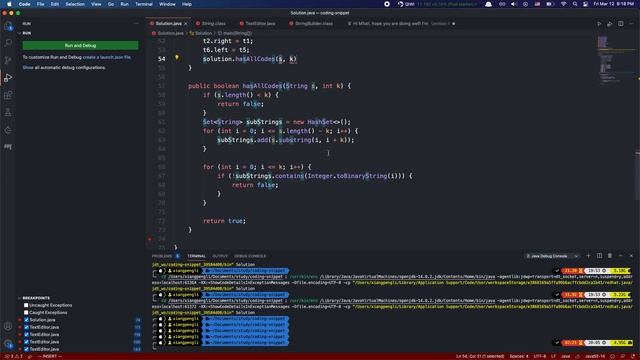The image size is (640, 360).
Task: Click Show all automatic debug configurations link
Action: pyautogui.click(x=64, y=67)
